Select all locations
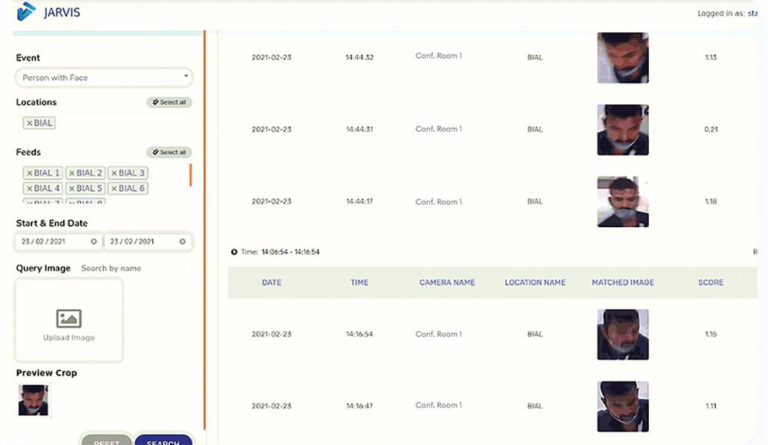The image size is (768, 445). [168, 102]
